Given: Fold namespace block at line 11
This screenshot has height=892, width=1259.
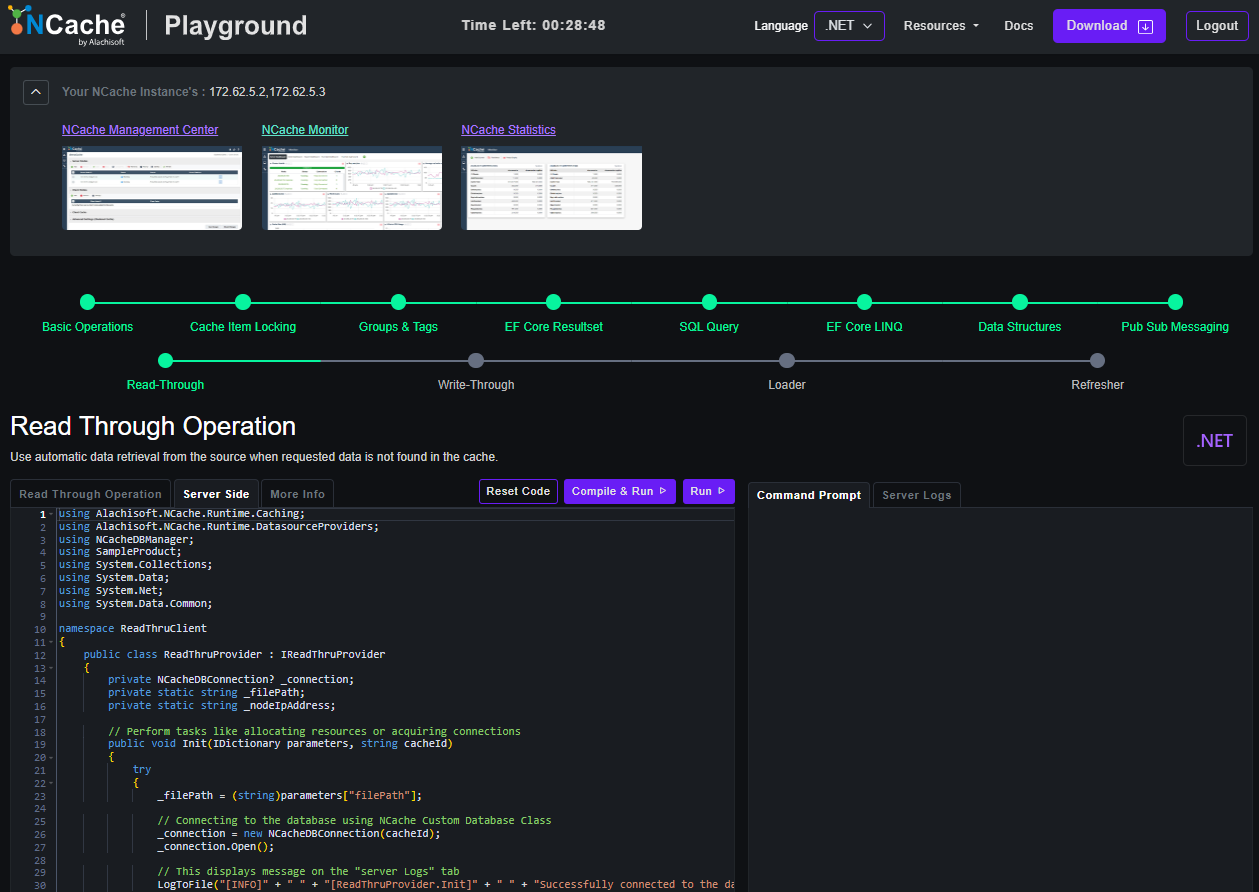Looking at the screenshot, I should (x=51, y=642).
